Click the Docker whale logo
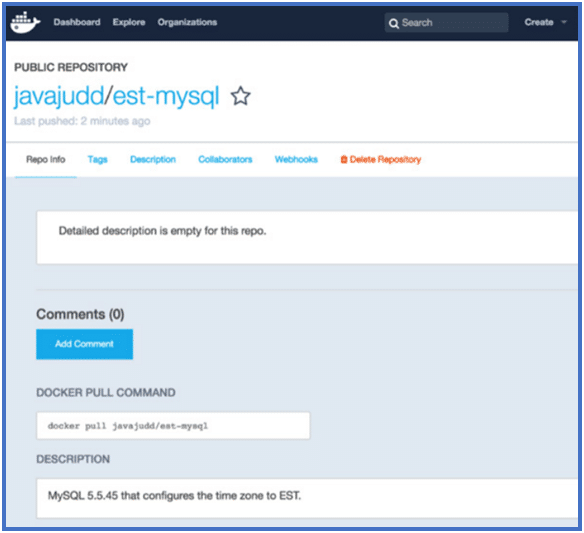Screen dimensions: 584x533 tap(25, 22)
